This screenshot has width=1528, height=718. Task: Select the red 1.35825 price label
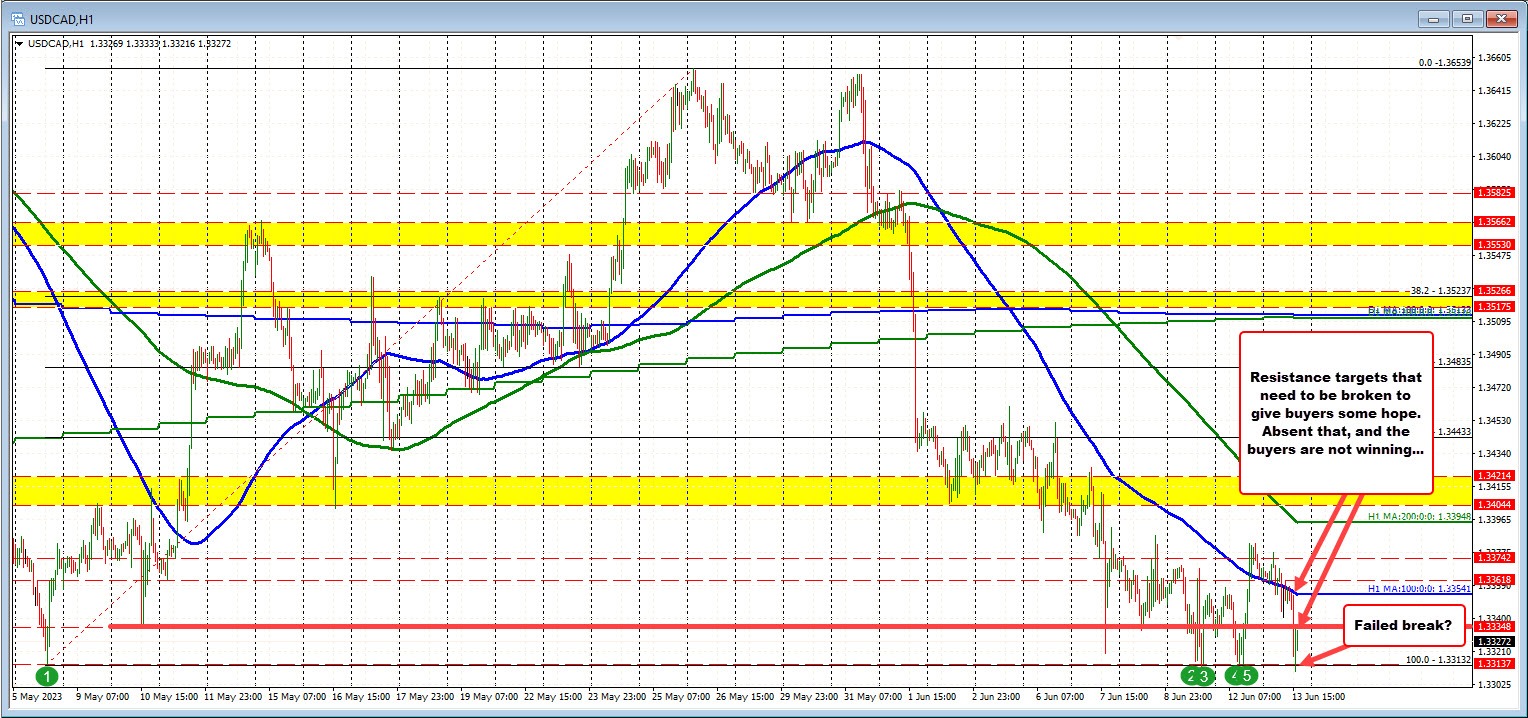(x=1494, y=193)
